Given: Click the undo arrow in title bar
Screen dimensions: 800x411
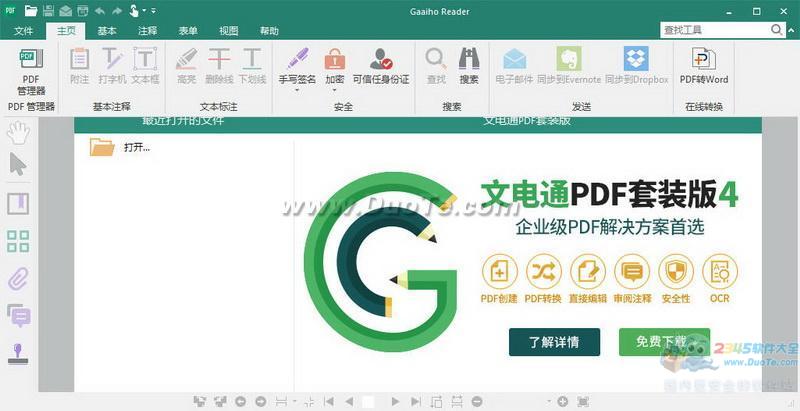Looking at the screenshot, I should click(x=99, y=10).
